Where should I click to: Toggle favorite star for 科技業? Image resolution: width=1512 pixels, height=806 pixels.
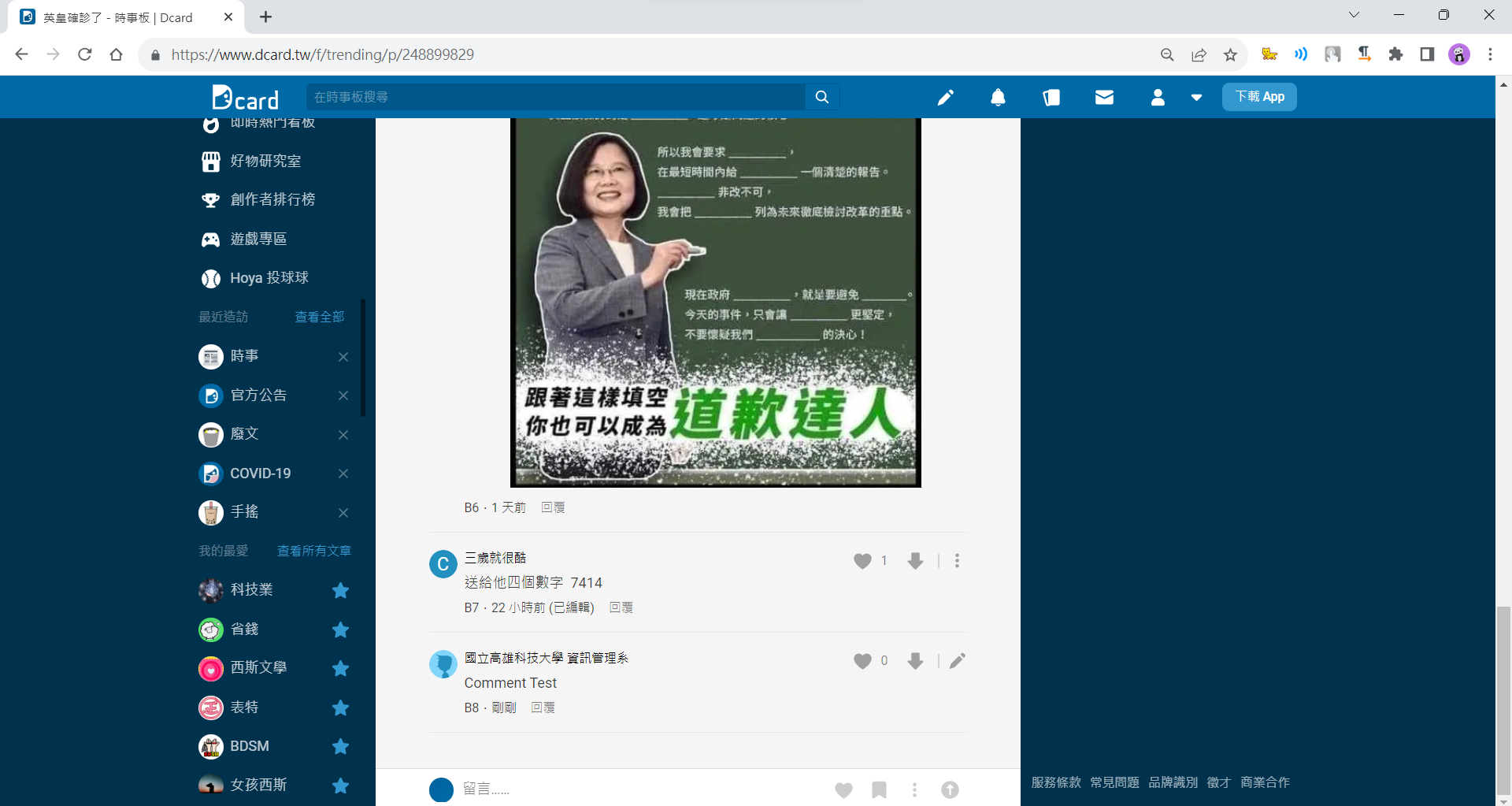340,590
